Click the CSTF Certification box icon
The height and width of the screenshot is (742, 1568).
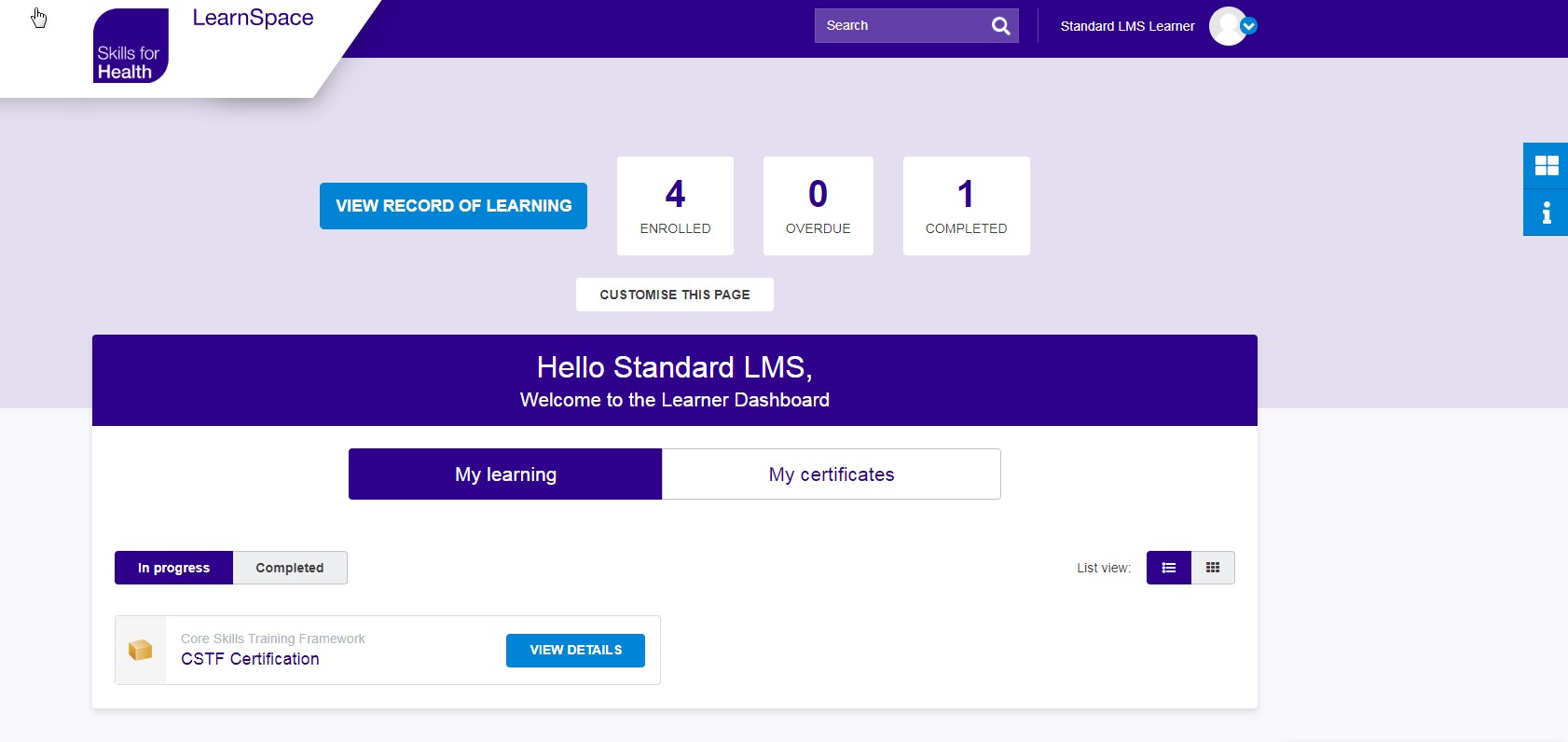[141, 650]
